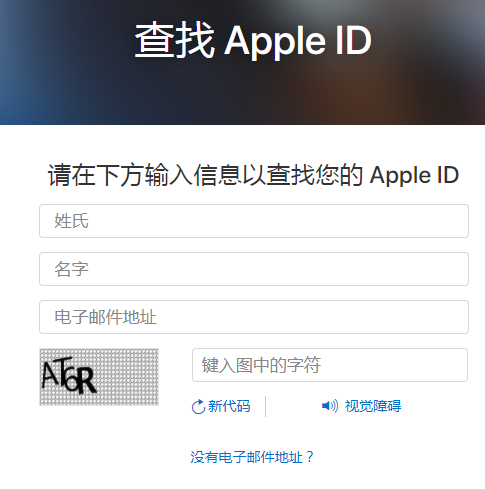
Task: Open the 没有电子邮件地址？ link
Action: [x=252, y=457]
